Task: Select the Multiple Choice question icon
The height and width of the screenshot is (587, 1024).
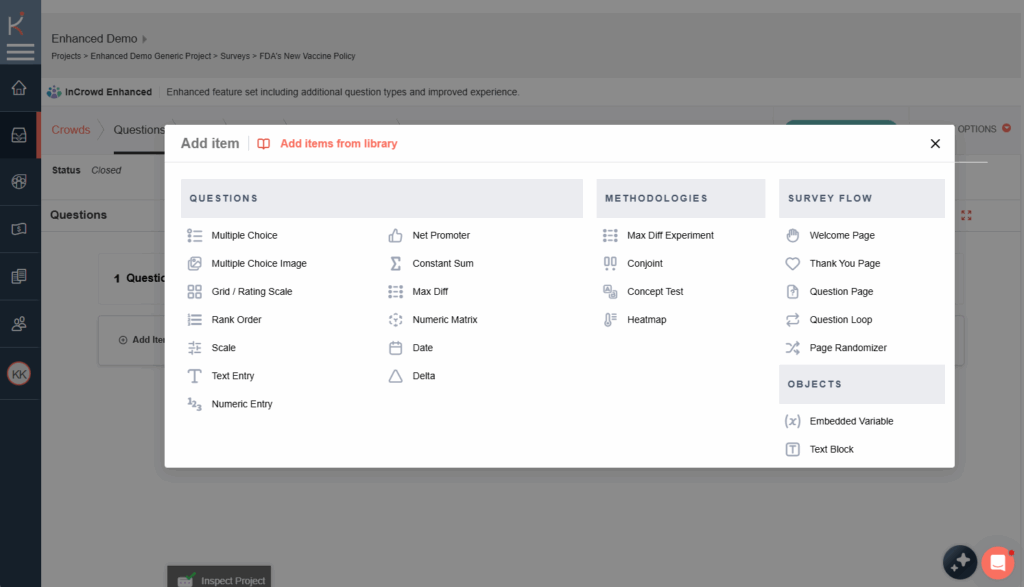Action: click(x=195, y=236)
